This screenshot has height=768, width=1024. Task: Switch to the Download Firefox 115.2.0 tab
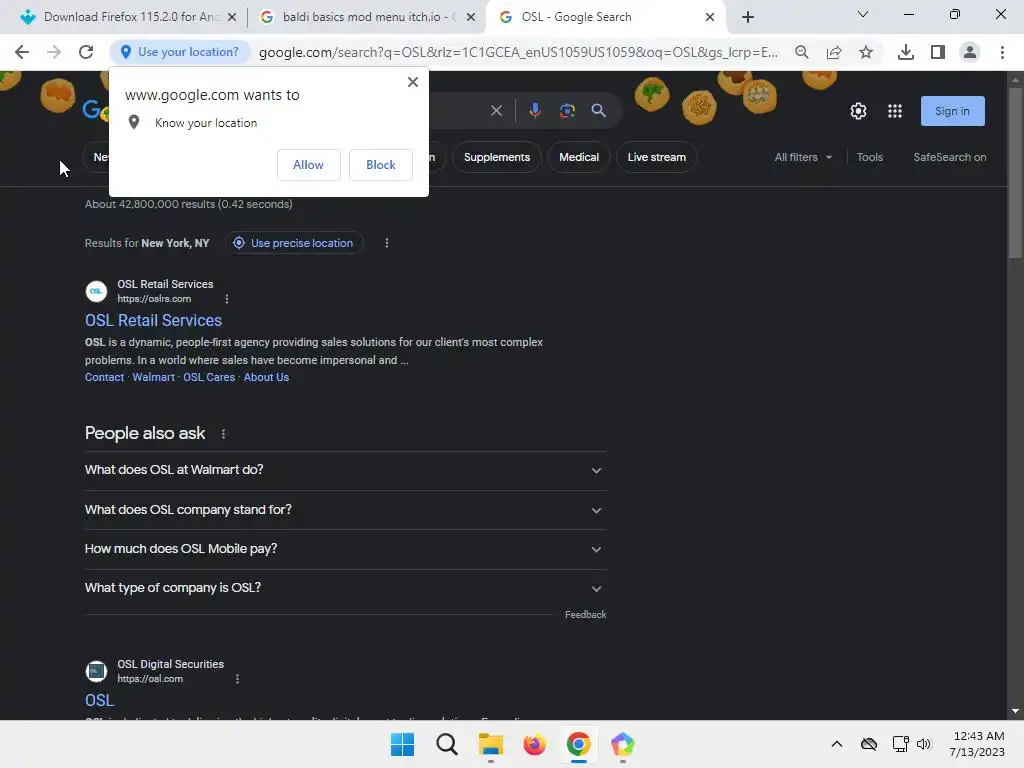click(127, 17)
